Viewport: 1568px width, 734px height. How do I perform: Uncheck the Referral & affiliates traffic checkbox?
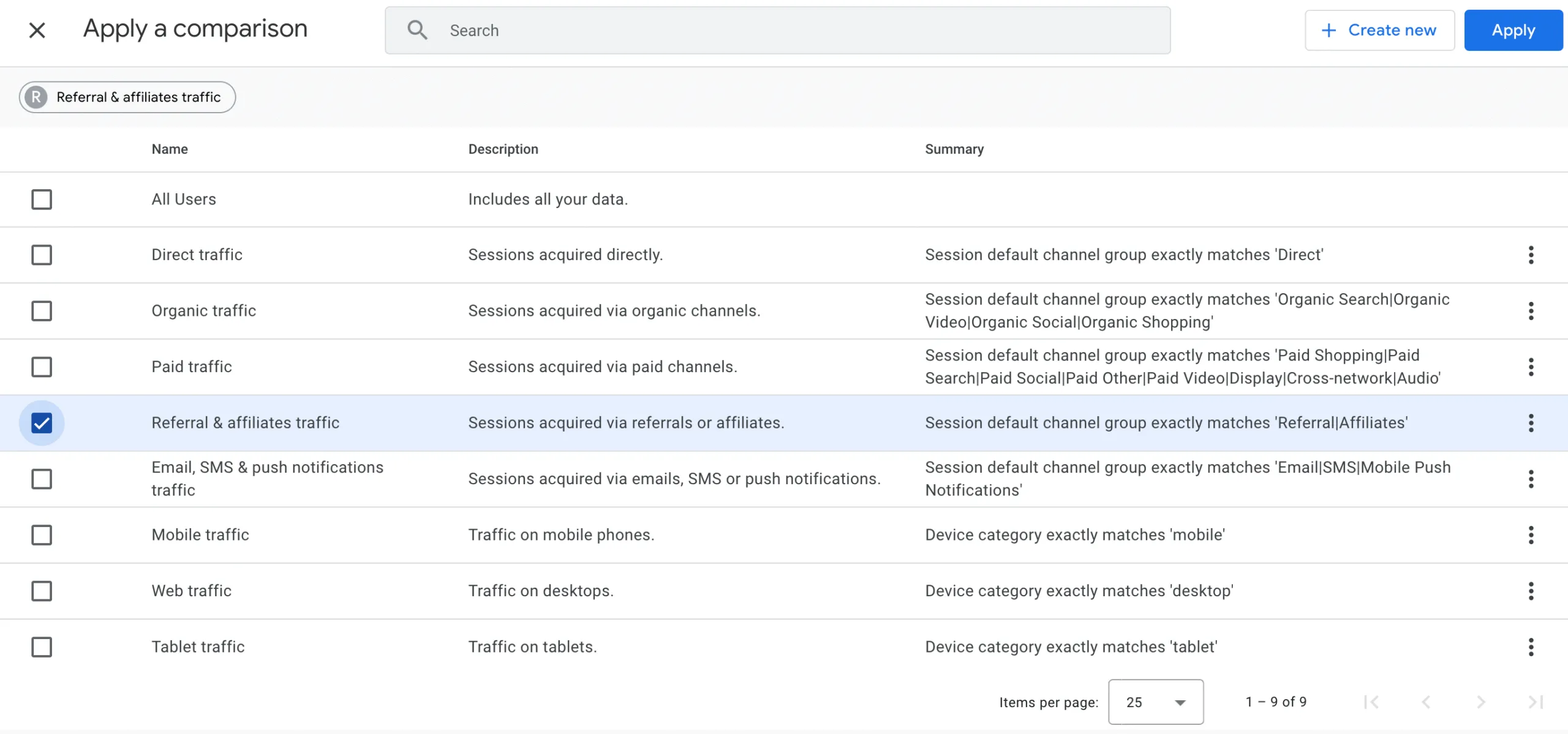coord(42,423)
